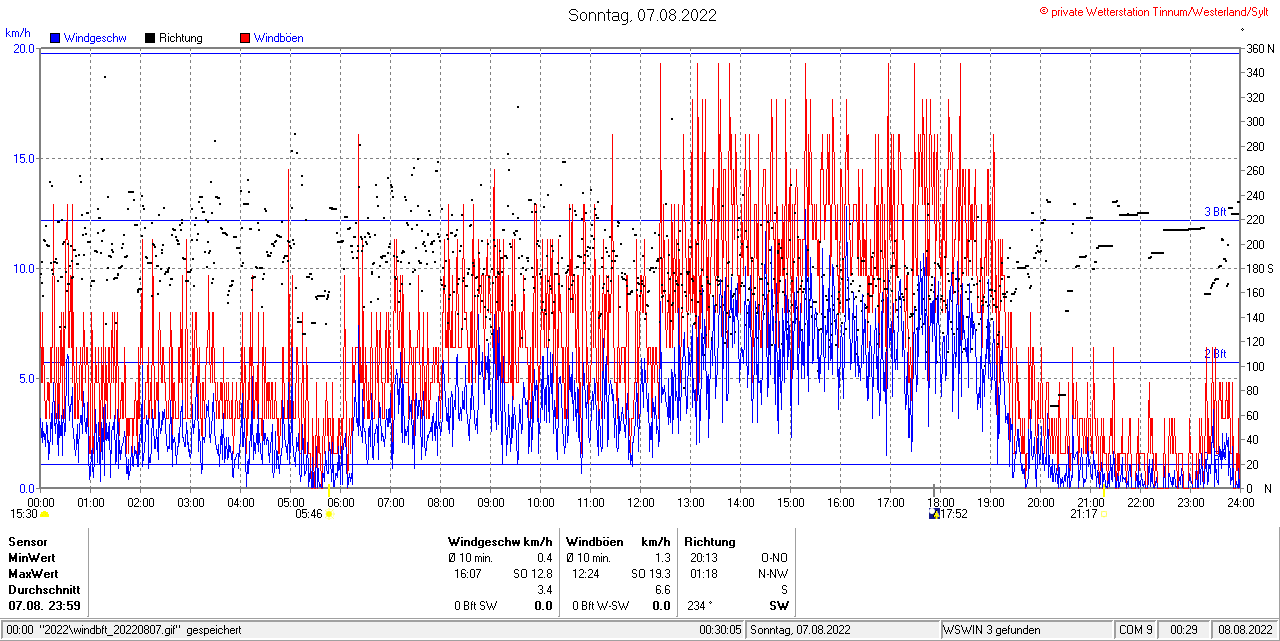Click the Sensor row header
This screenshot has width=1280, height=641.
click(28, 542)
